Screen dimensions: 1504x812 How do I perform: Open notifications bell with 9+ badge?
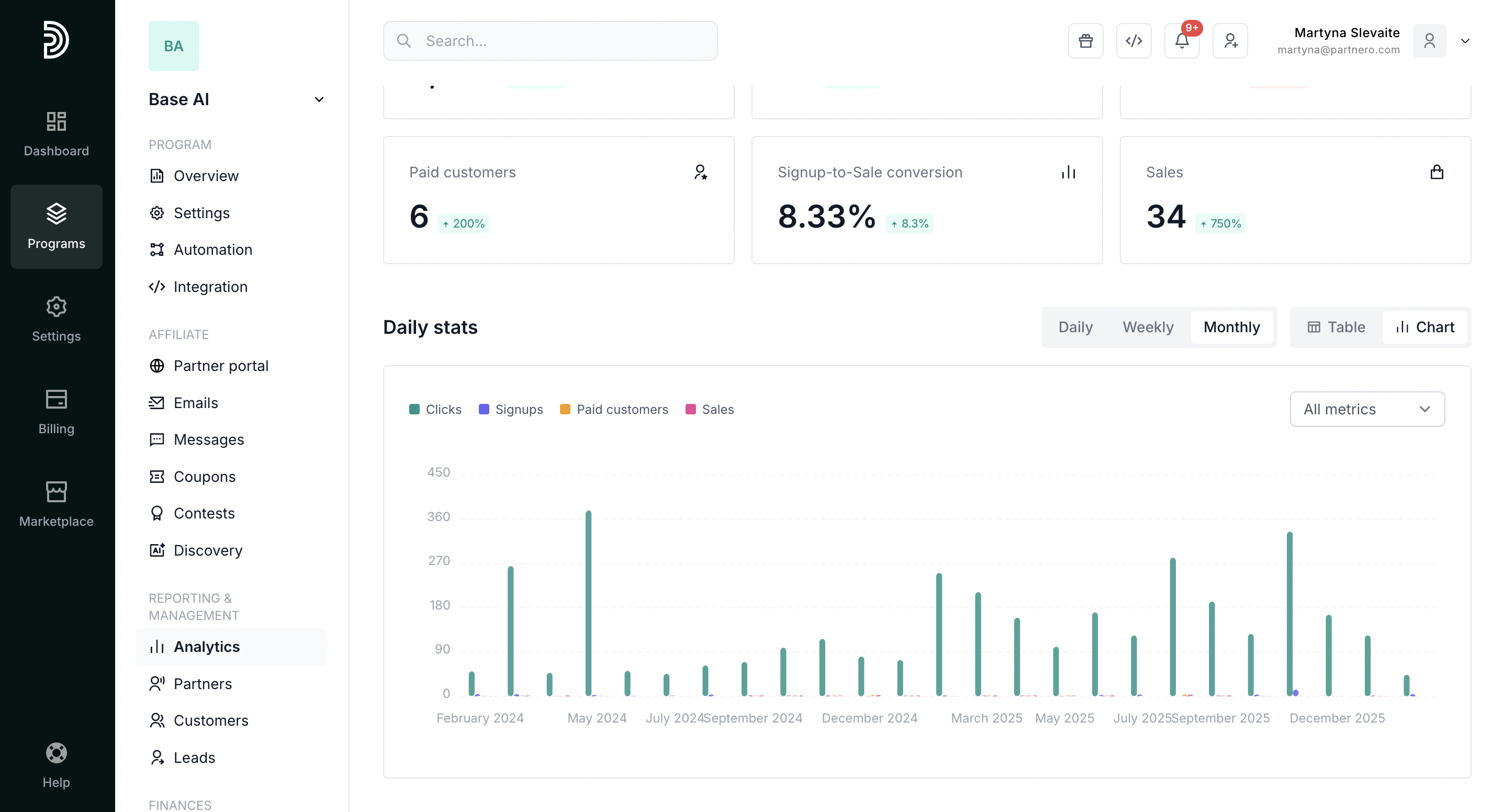click(1182, 41)
